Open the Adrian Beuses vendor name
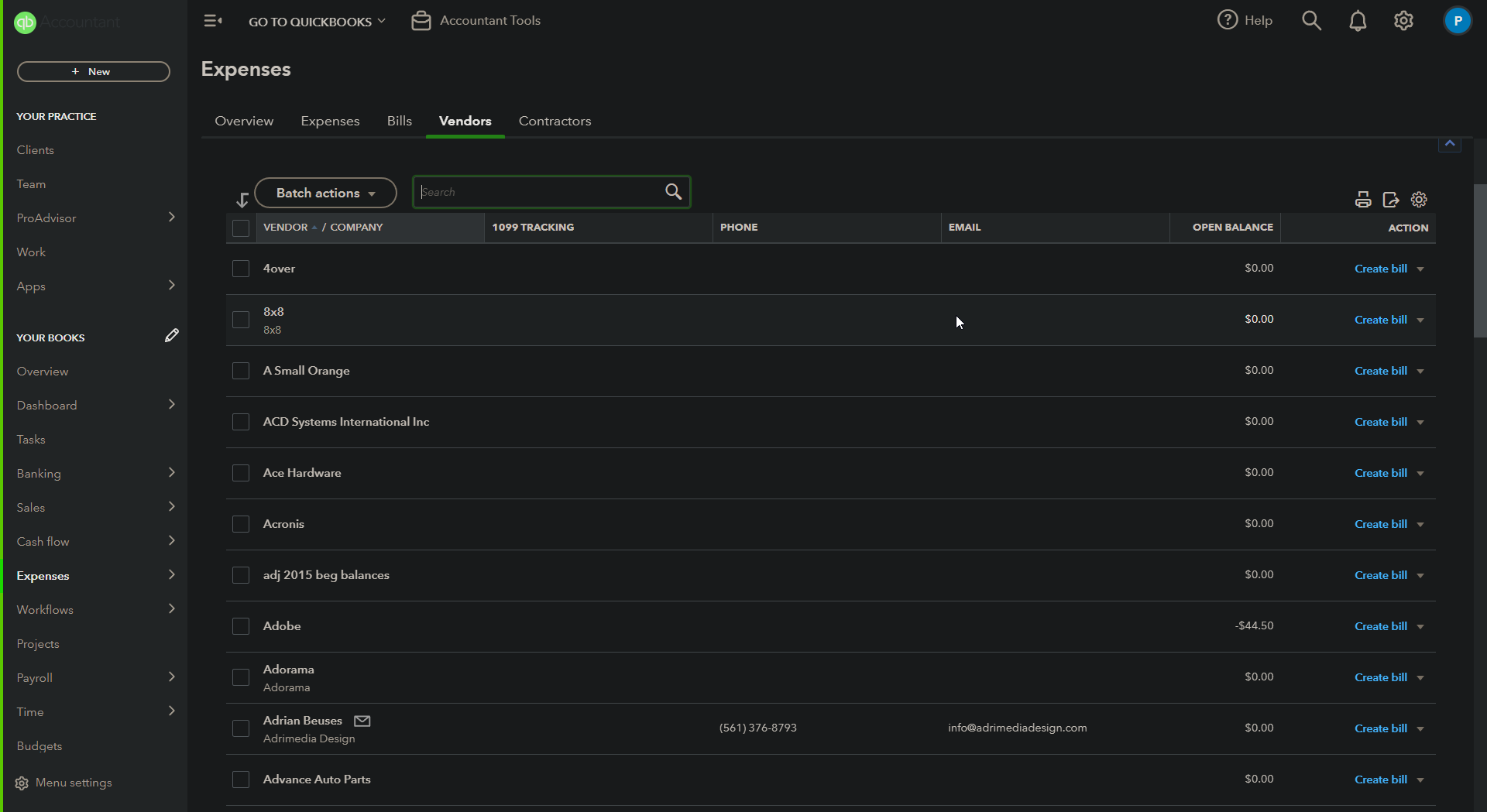This screenshot has height=812, width=1487. pyautogui.click(x=302, y=721)
